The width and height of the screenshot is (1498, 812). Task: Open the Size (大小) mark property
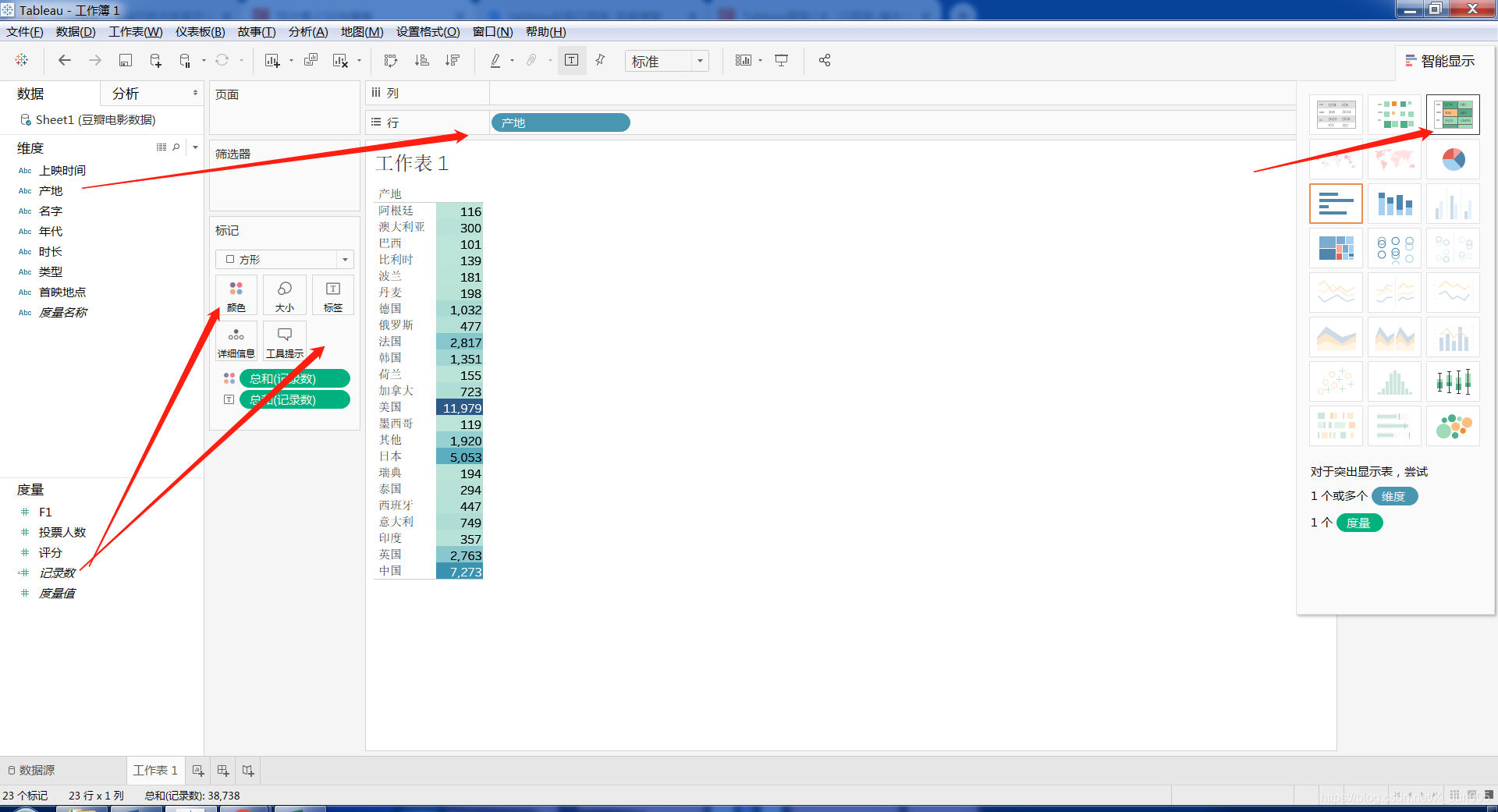click(x=284, y=295)
